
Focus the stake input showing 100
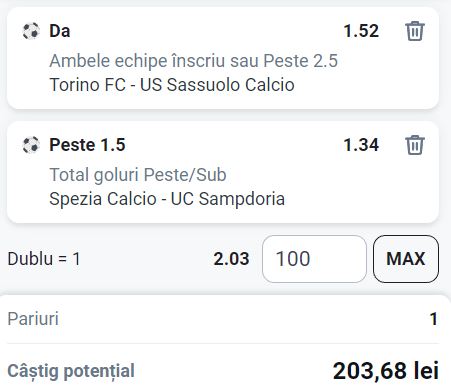(x=314, y=259)
